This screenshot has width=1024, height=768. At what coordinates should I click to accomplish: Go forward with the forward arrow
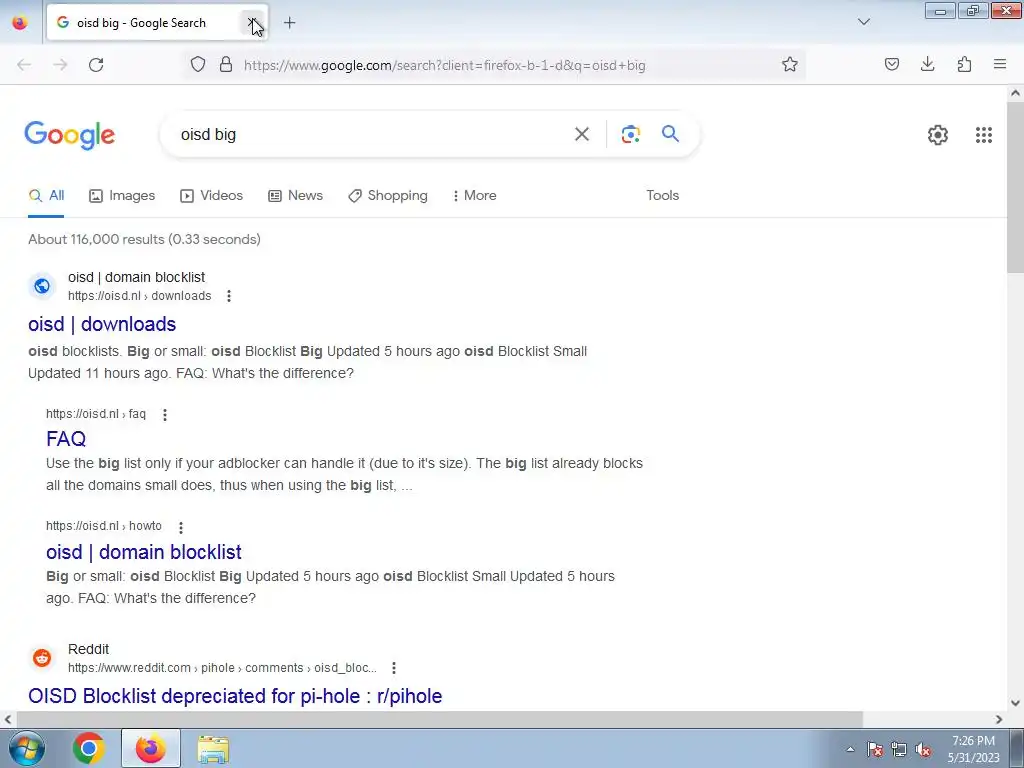coord(60,65)
